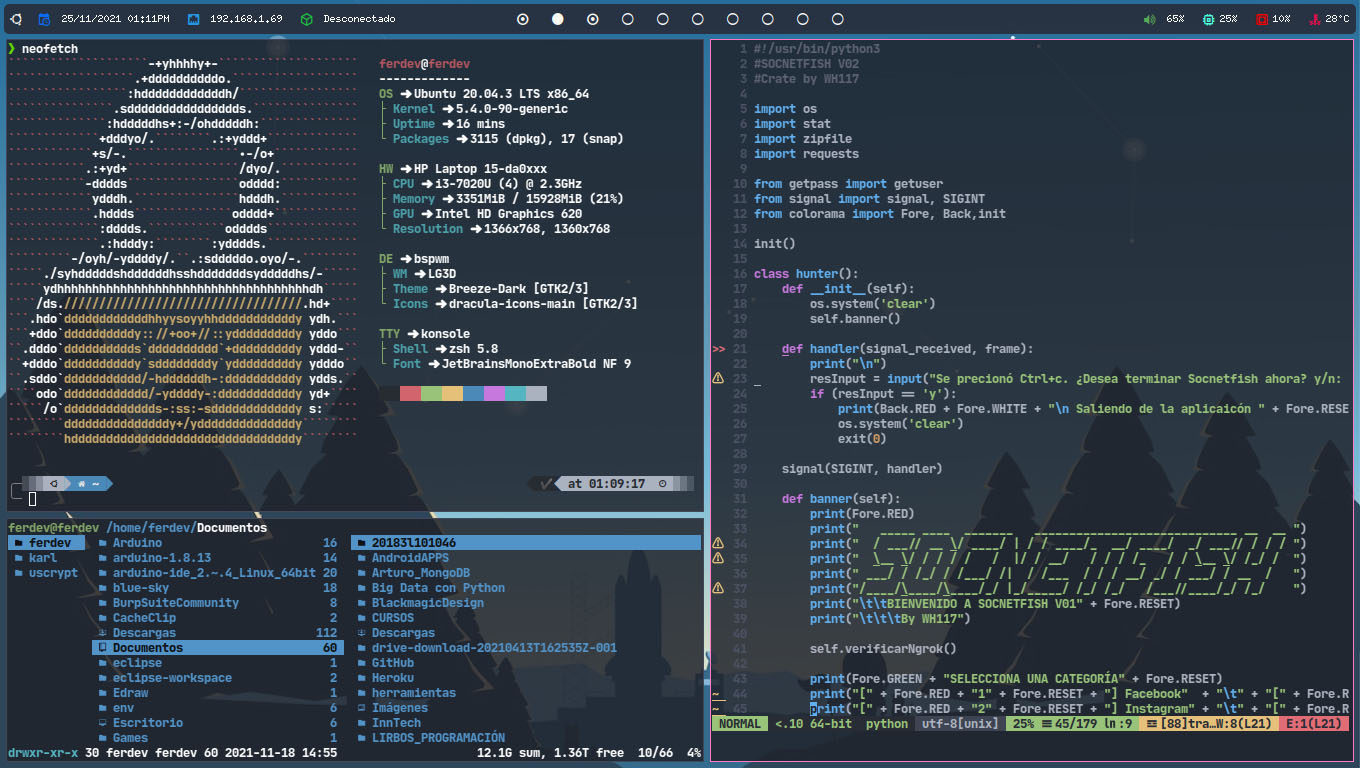The image size is (1360, 768).
Task: Click the temperature icon showing 28°C
Action: pos(1316,19)
